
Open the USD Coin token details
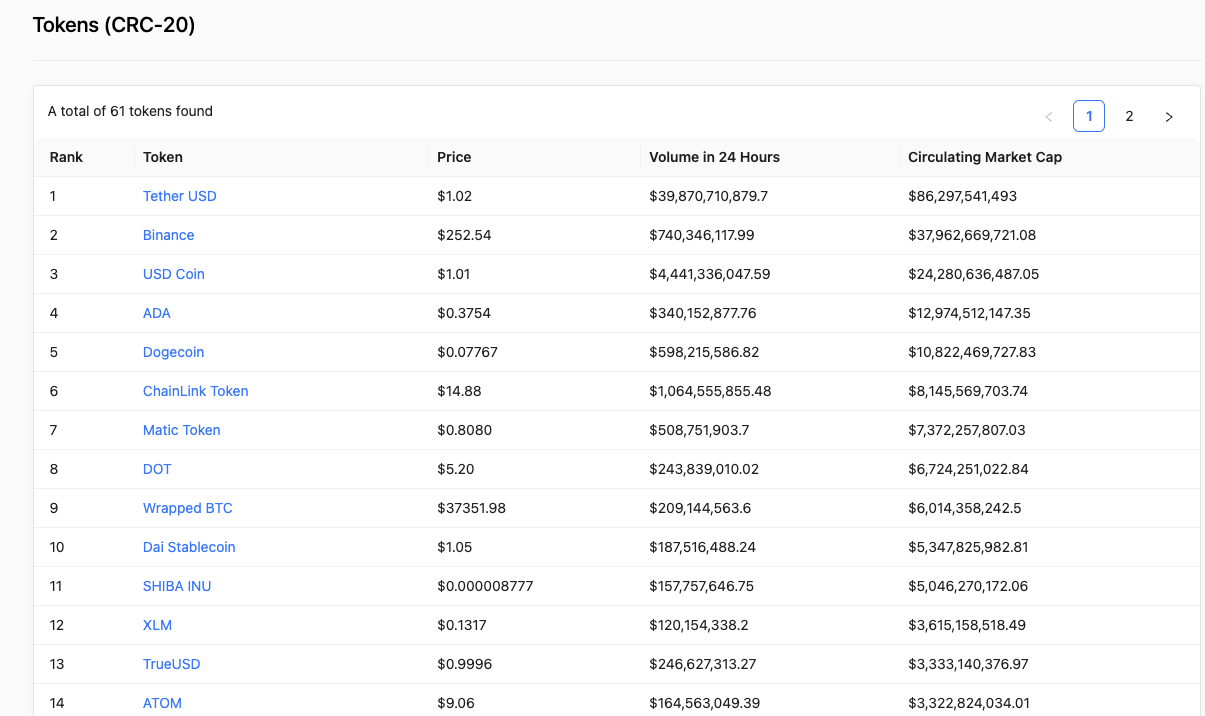[x=173, y=274]
